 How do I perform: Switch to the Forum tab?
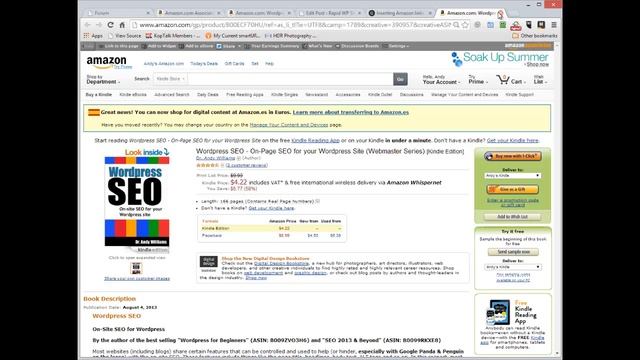[x=117, y=13]
